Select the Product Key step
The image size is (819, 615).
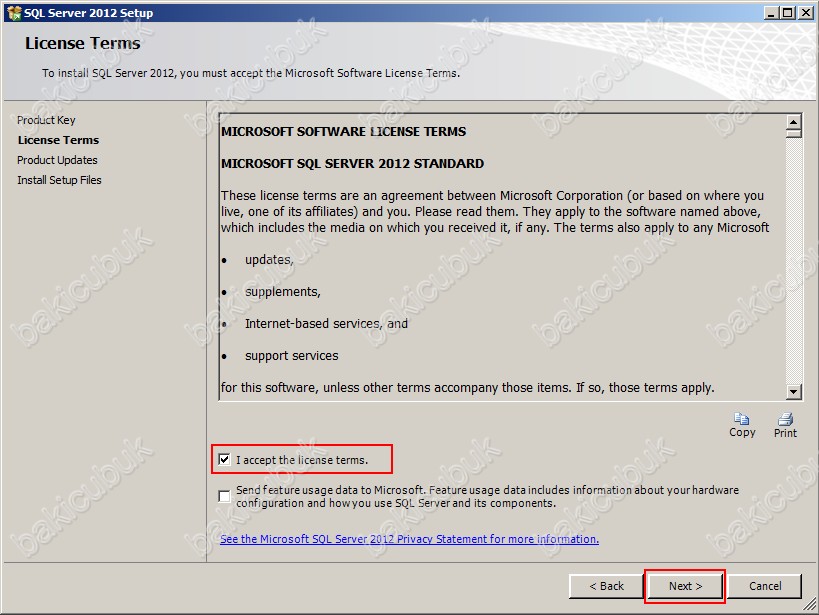coord(46,120)
